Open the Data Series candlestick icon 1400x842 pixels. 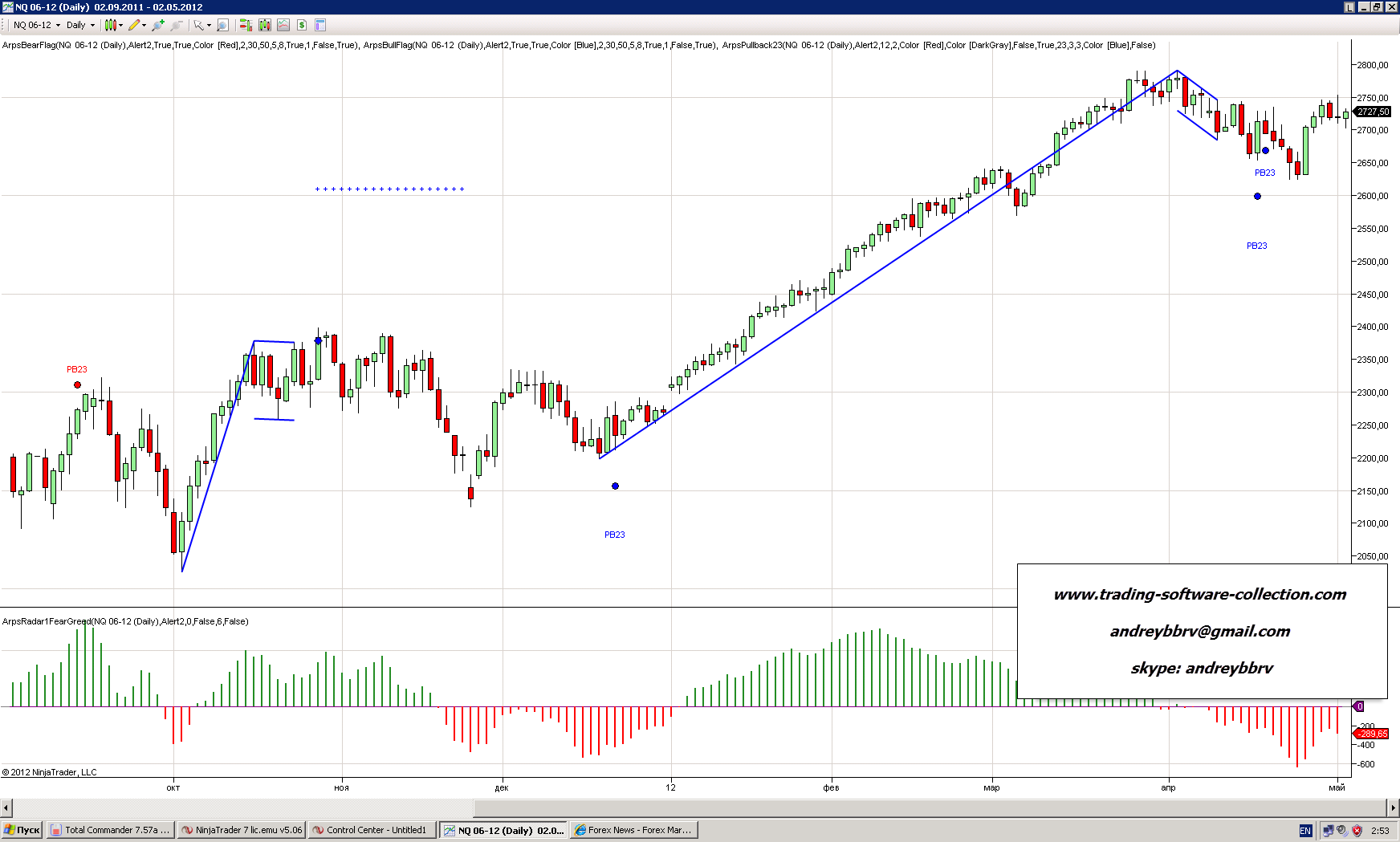(x=265, y=25)
